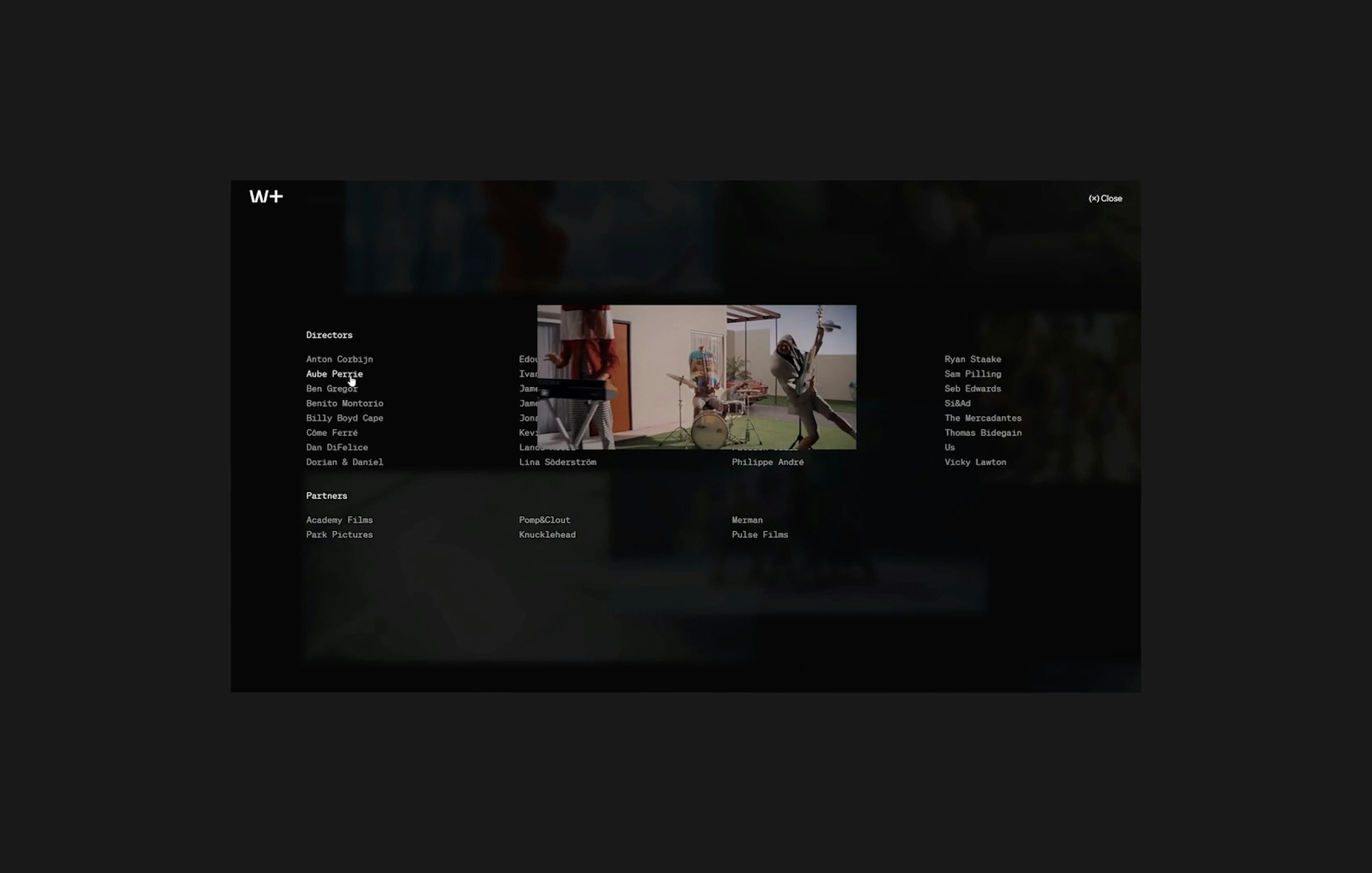Open the Pulse Films partner link

click(760, 535)
